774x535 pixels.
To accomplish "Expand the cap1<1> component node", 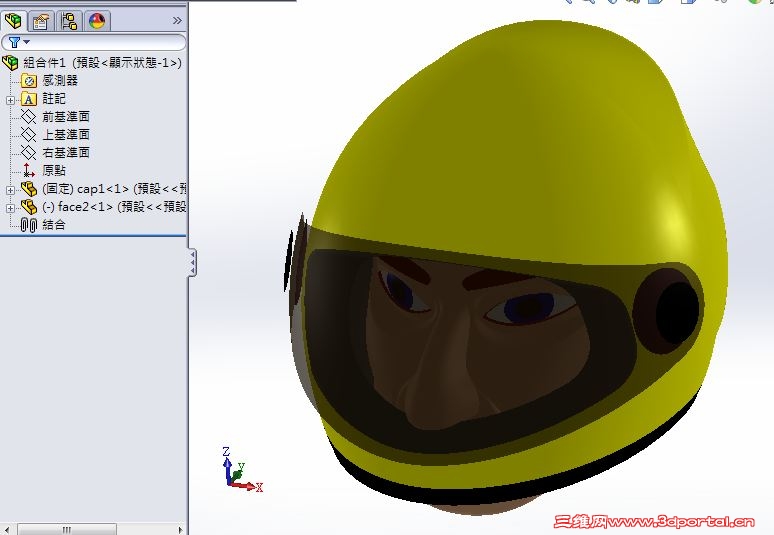I will point(10,190).
